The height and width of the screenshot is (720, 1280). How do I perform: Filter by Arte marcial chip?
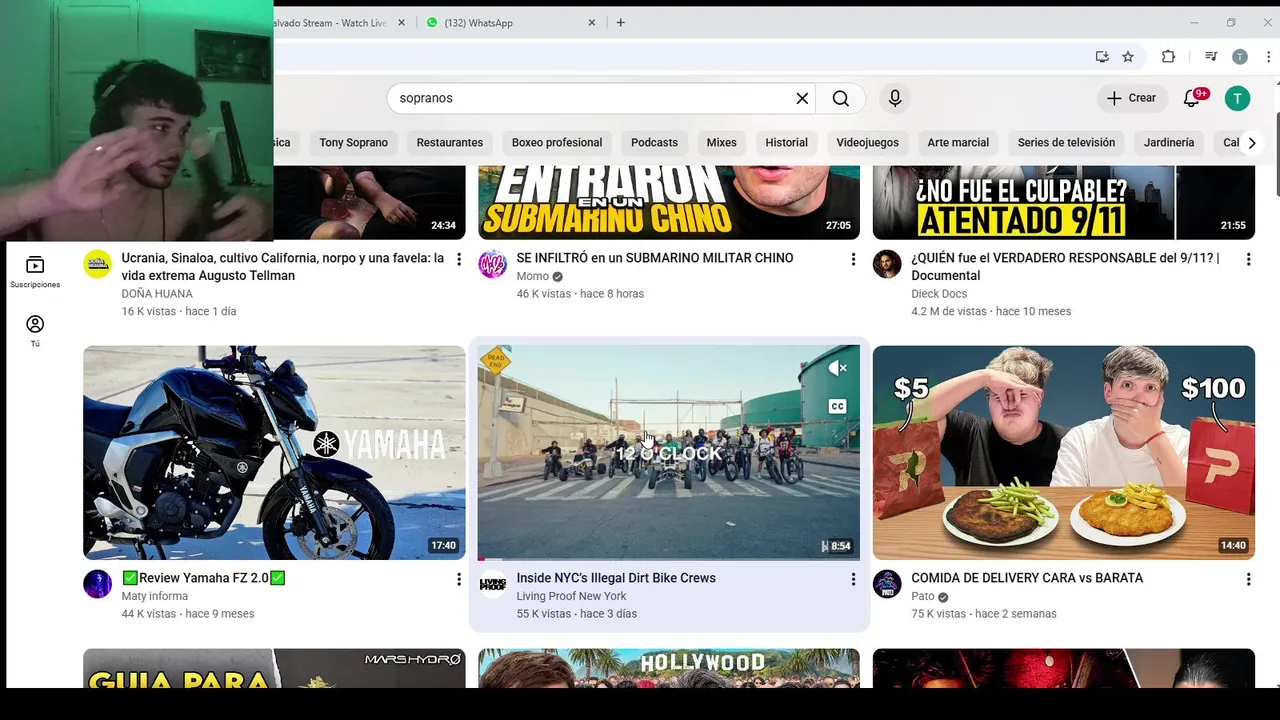958,142
